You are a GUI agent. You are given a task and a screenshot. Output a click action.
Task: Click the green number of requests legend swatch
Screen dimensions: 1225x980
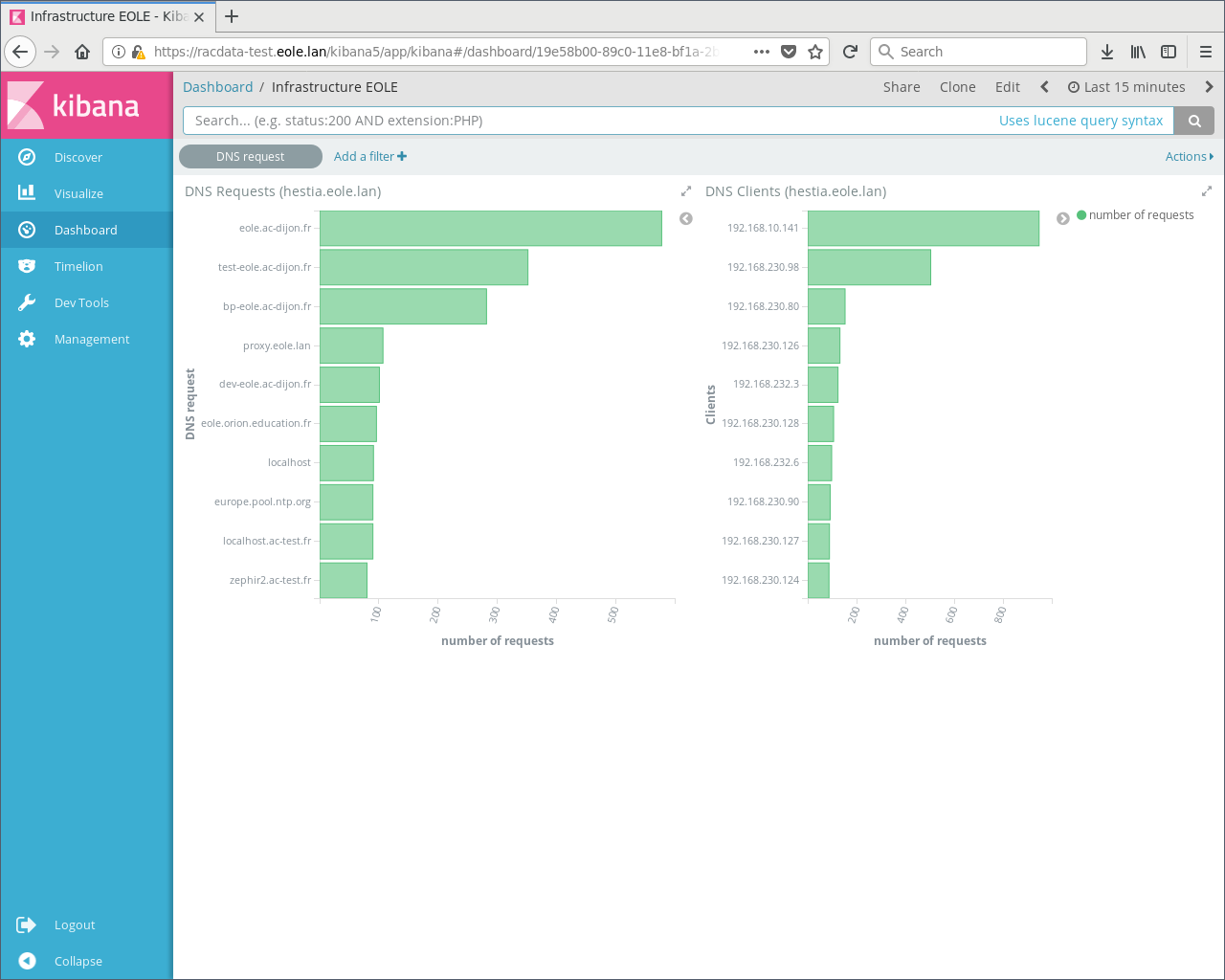coord(1081,215)
